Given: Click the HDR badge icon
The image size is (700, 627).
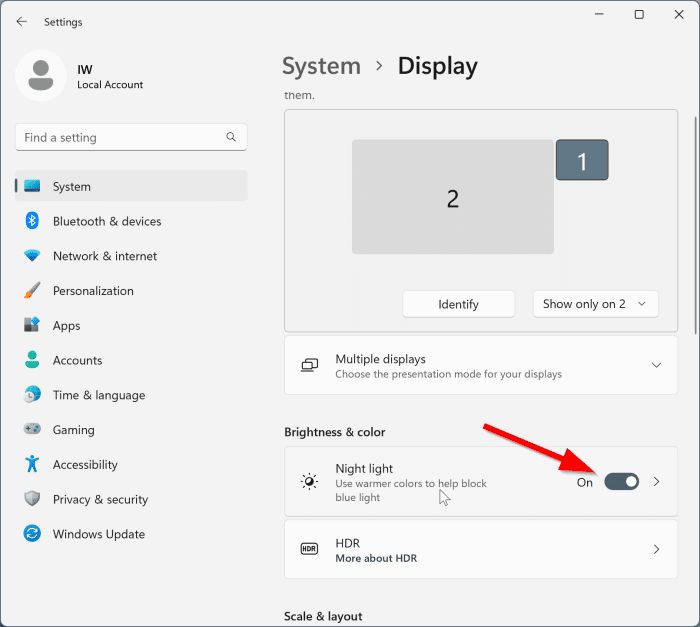Looking at the screenshot, I should [309, 549].
